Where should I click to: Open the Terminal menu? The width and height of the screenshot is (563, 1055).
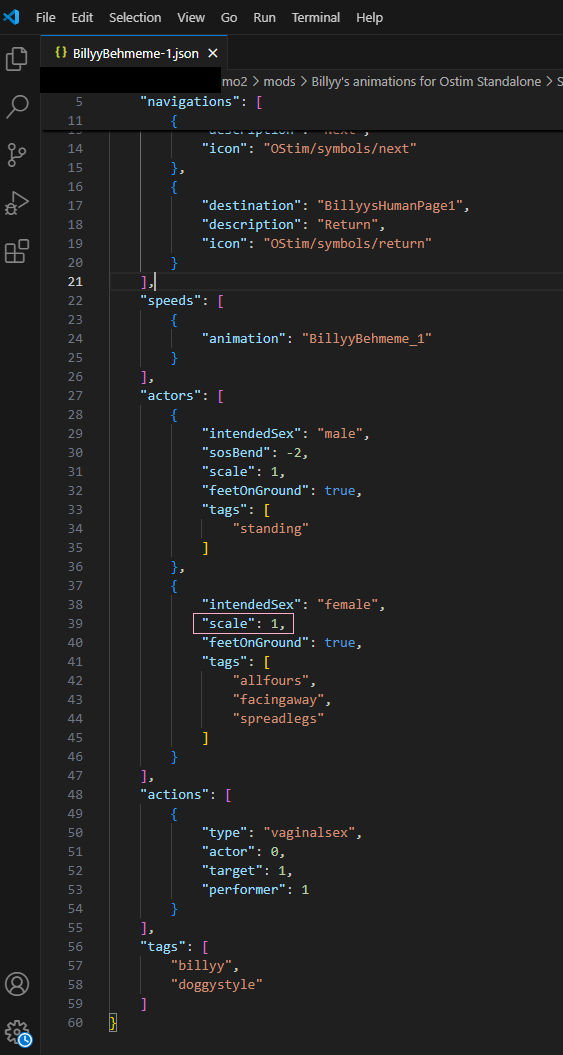317,17
